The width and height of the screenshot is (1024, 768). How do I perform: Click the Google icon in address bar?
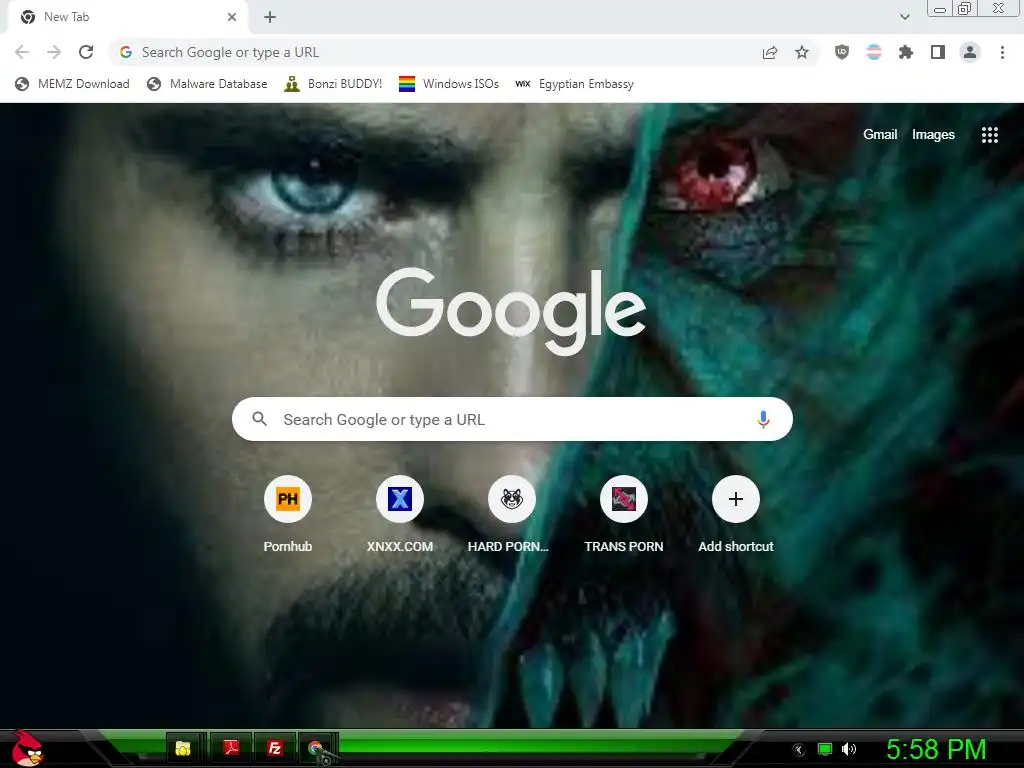point(126,52)
